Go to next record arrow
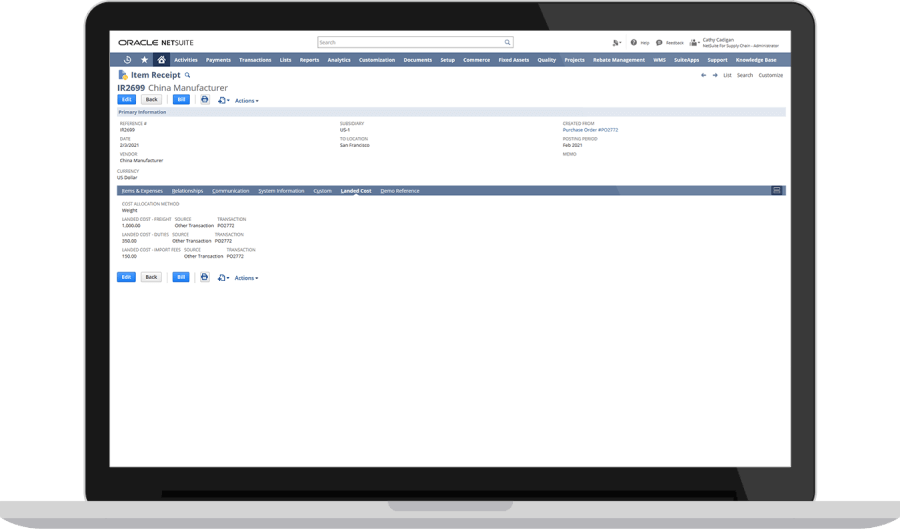This screenshot has width=900, height=529. pos(715,75)
